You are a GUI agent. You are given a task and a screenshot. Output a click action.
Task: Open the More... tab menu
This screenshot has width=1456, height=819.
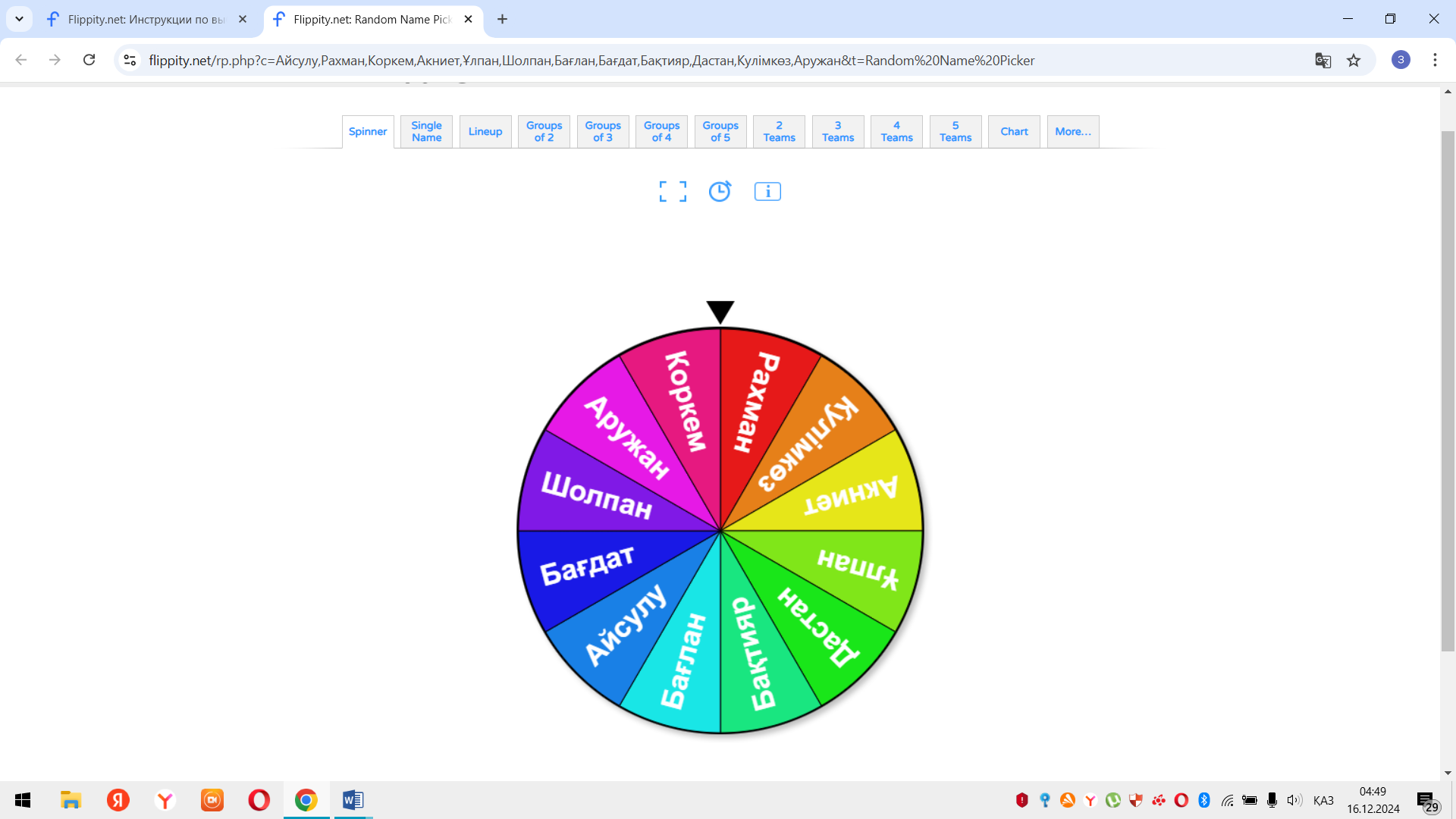1072,132
